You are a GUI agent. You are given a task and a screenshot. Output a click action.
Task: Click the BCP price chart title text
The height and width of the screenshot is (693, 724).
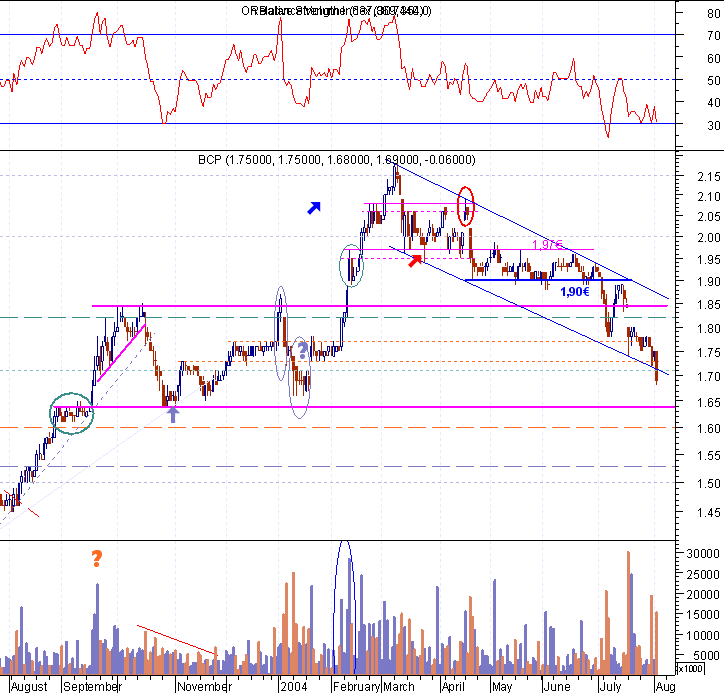coord(337,160)
